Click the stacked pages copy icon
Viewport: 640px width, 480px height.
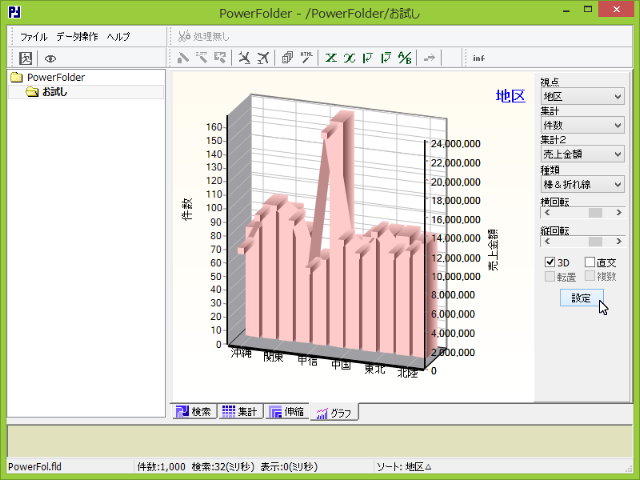pyautogui.click(x=287, y=58)
